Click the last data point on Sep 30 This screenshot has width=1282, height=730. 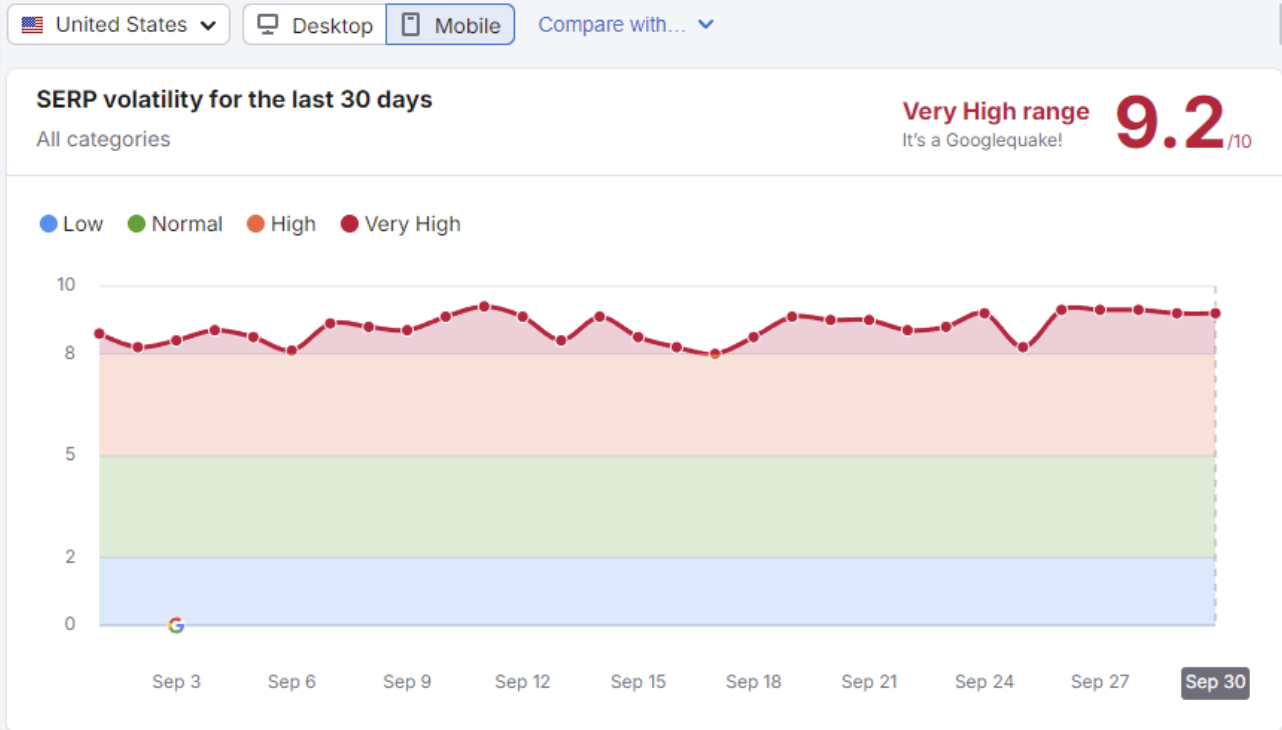pyautogui.click(x=1215, y=313)
